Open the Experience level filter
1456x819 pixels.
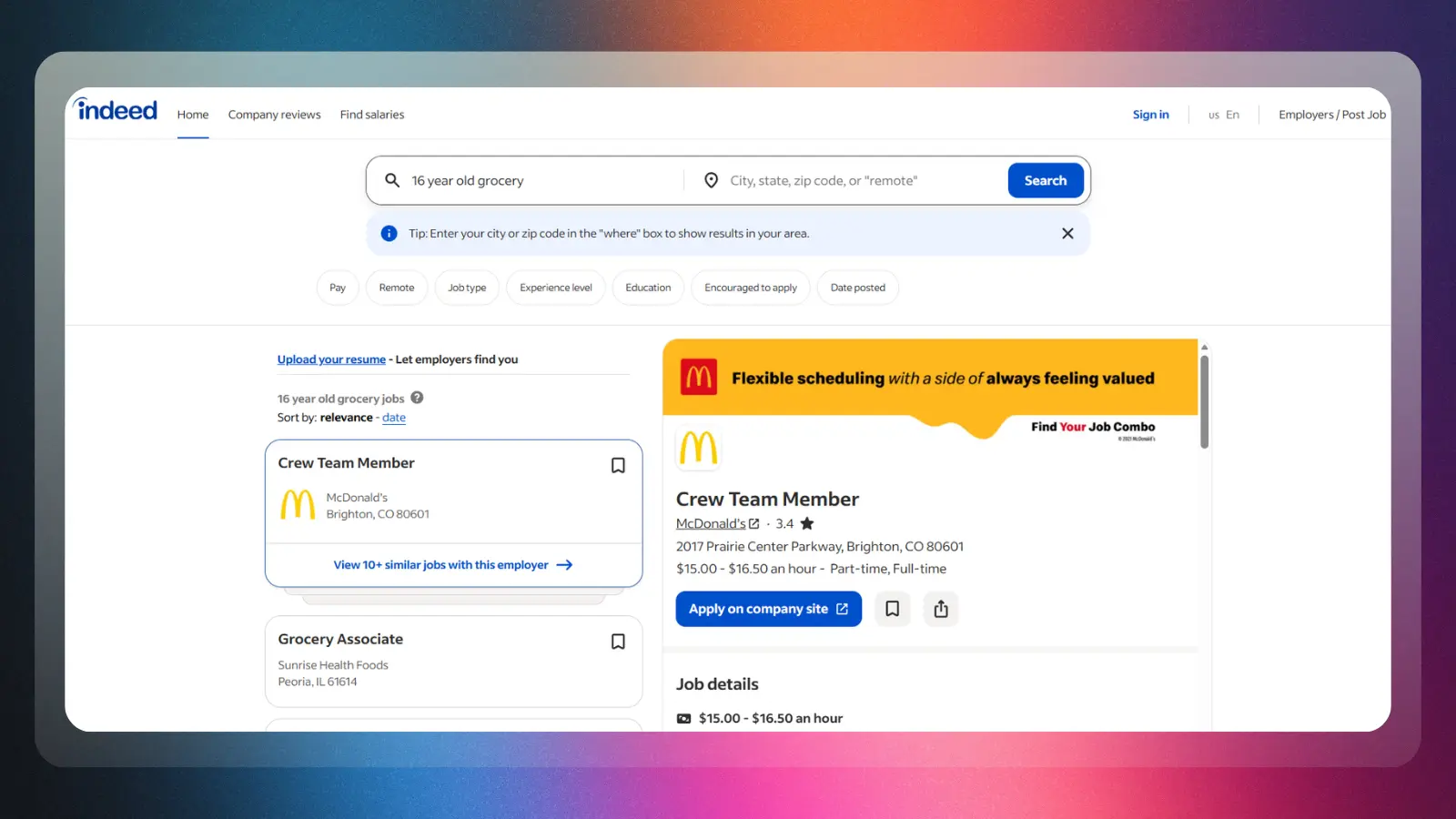point(556,288)
